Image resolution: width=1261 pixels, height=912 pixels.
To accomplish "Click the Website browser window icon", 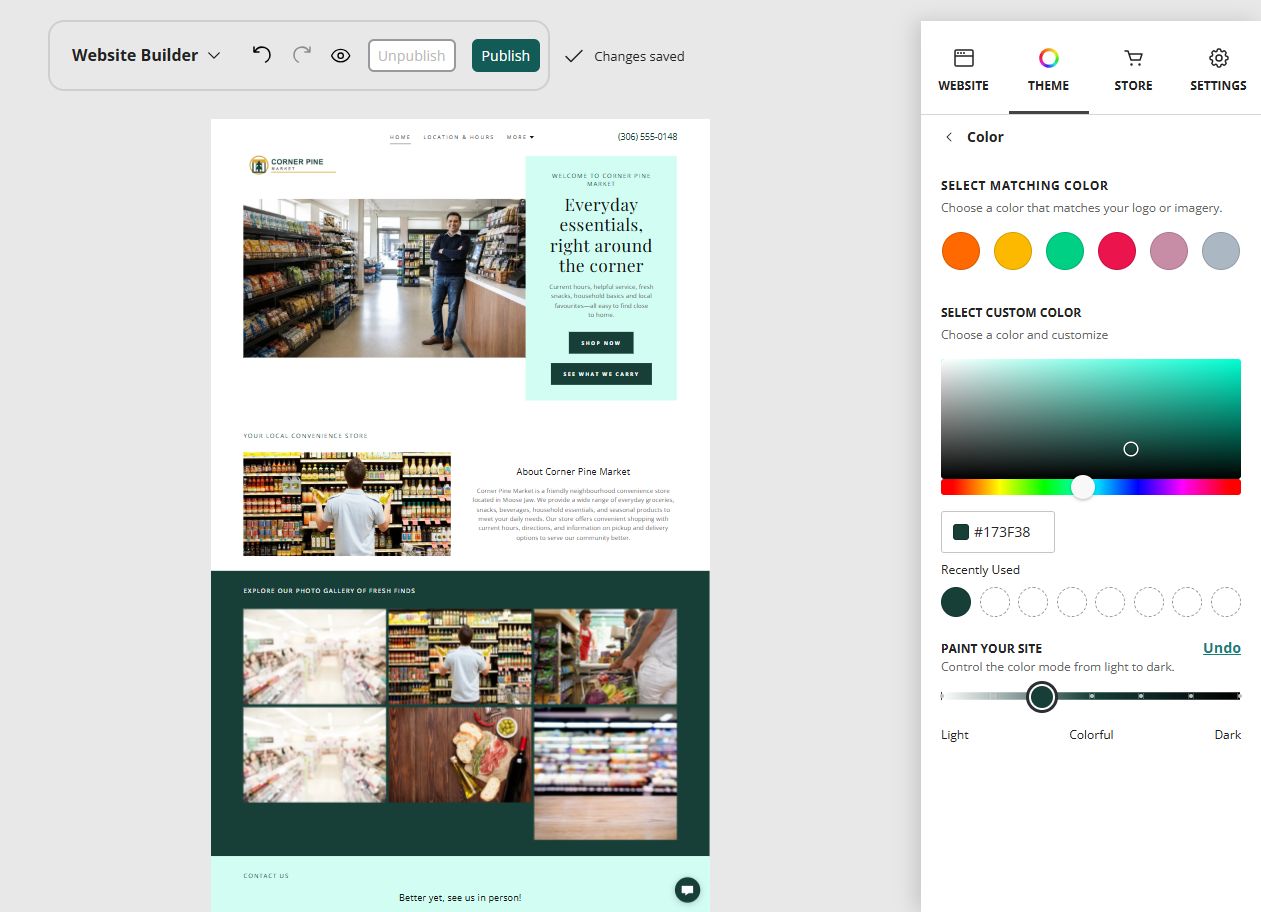I will [x=963, y=58].
